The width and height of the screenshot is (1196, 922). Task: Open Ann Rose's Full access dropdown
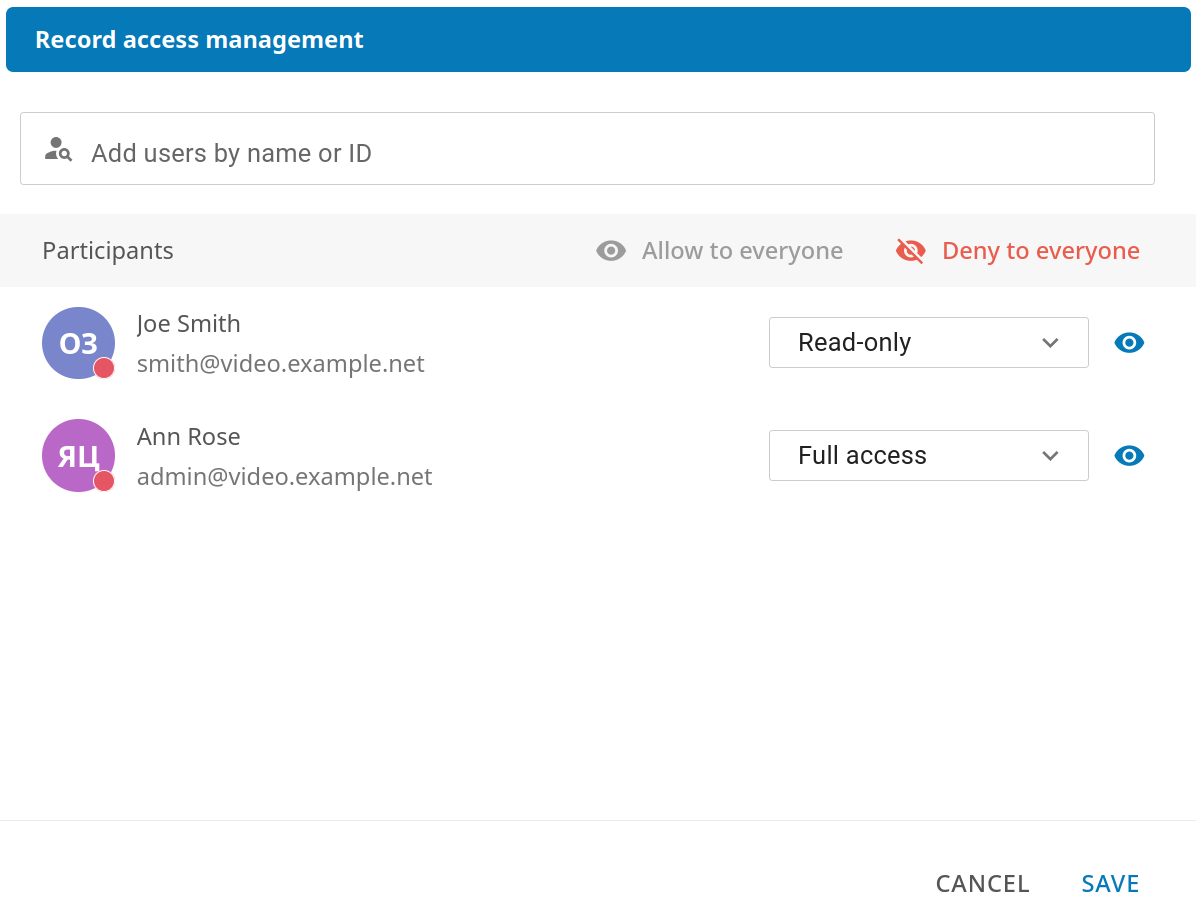[x=927, y=456]
